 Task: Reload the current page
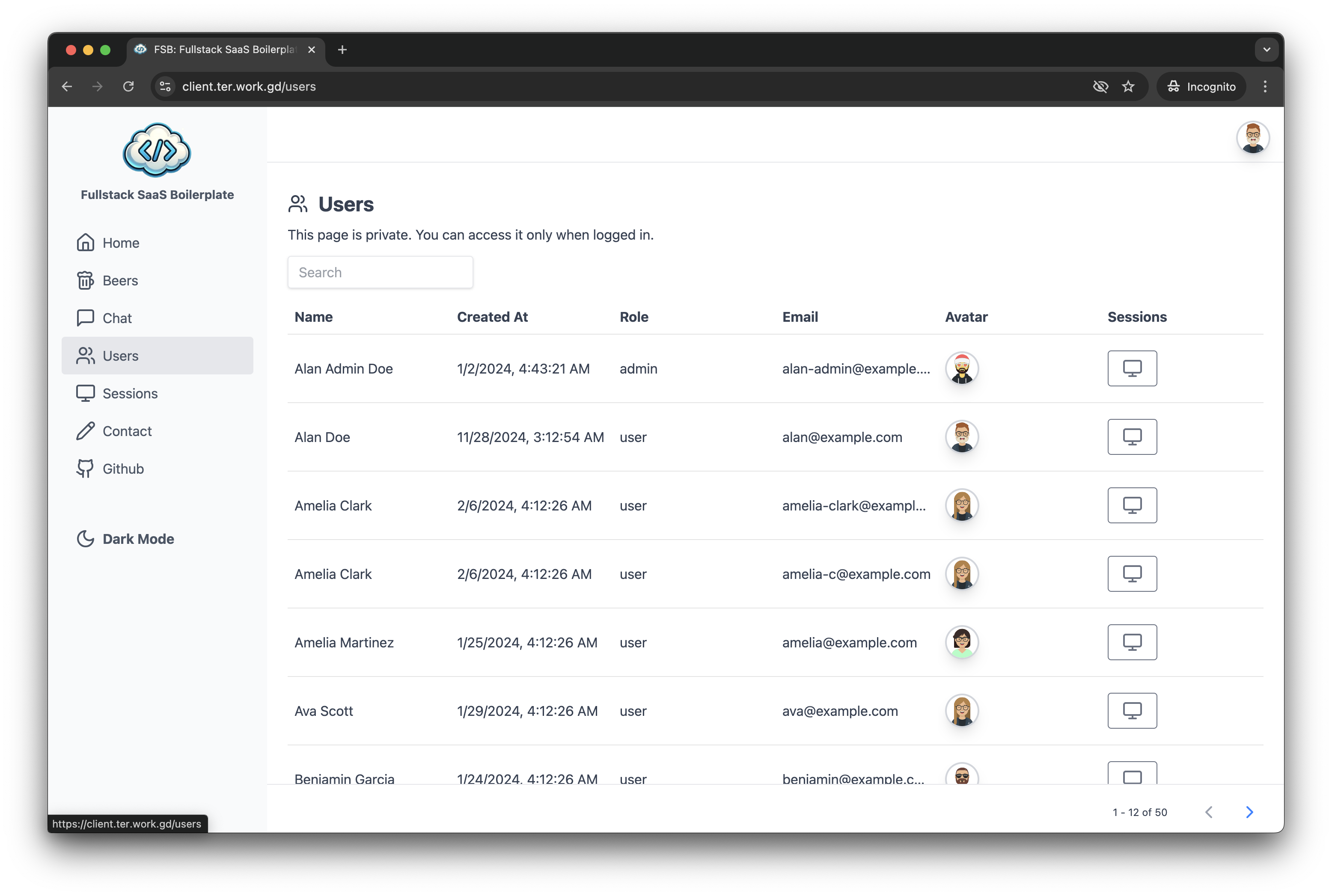[128, 86]
